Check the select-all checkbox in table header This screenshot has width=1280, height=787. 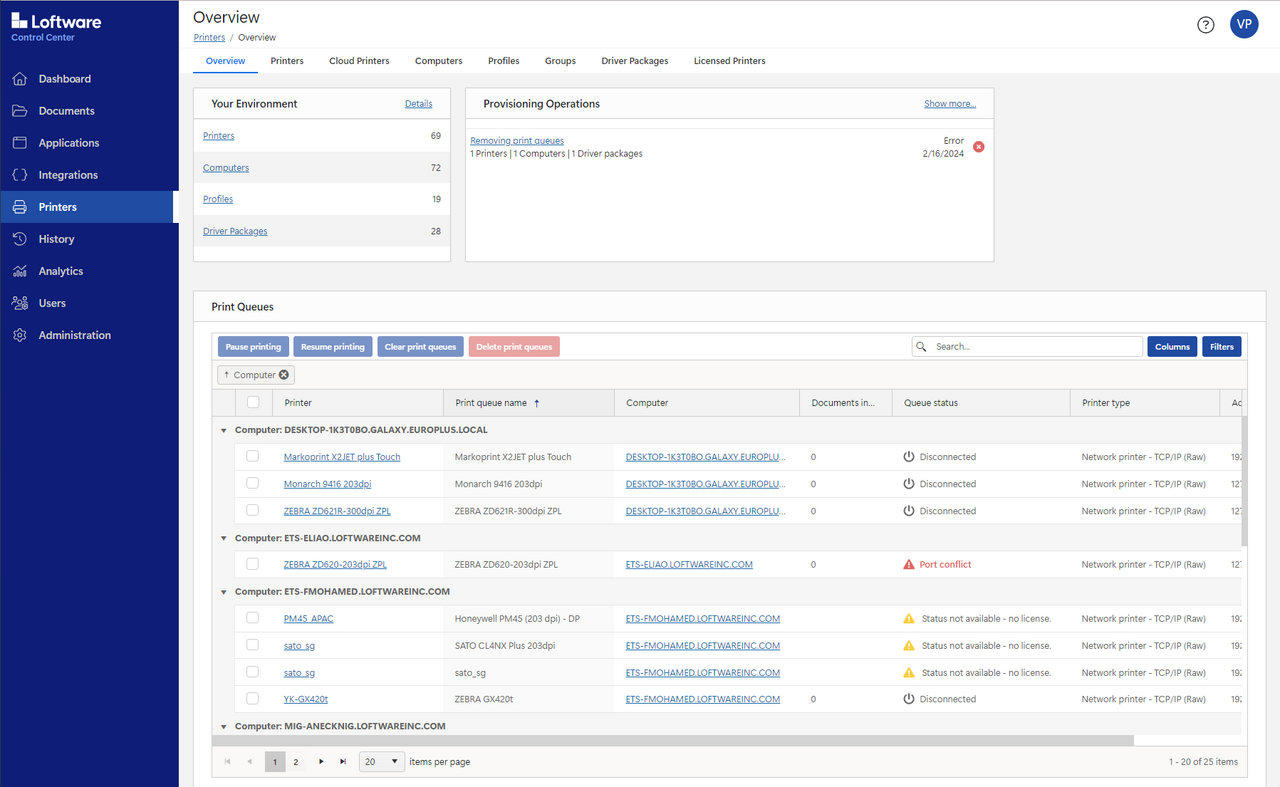pyautogui.click(x=252, y=401)
